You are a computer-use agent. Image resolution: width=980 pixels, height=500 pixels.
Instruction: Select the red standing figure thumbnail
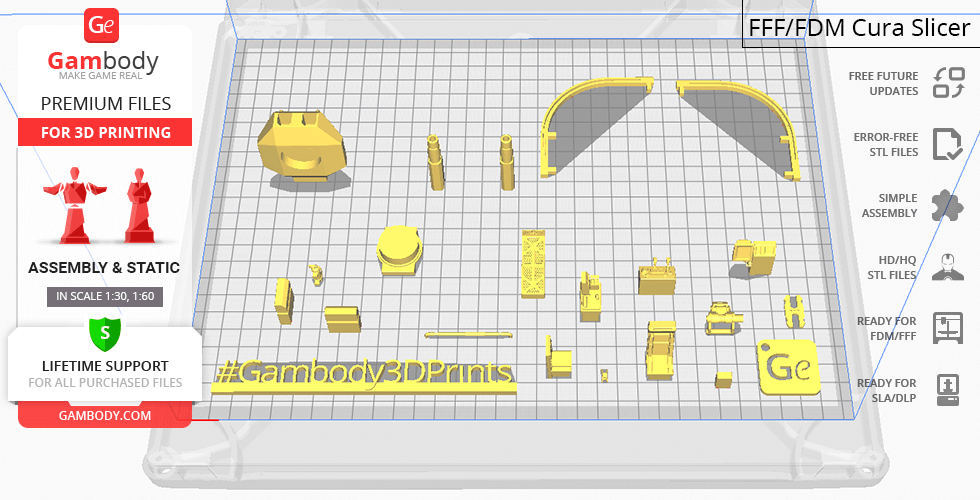pos(139,205)
